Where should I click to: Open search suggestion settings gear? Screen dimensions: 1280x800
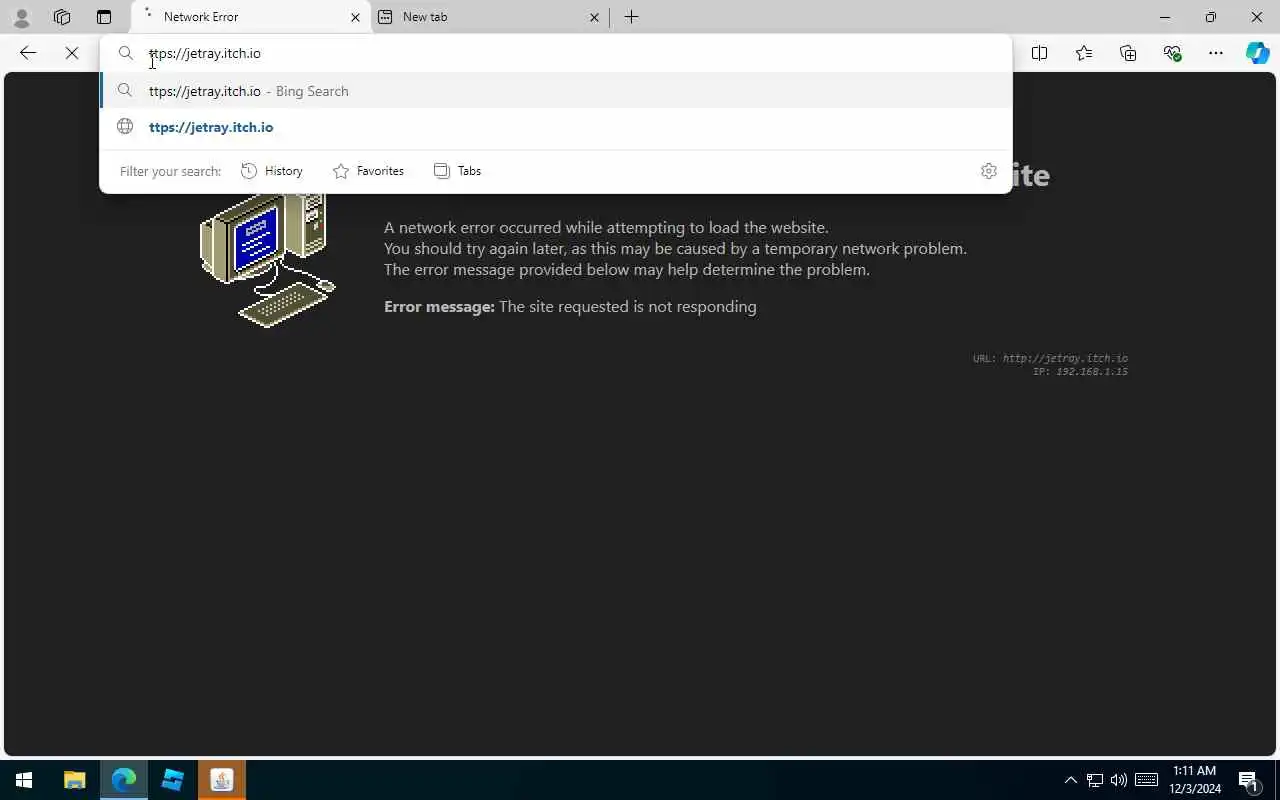click(x=989, y=171)
